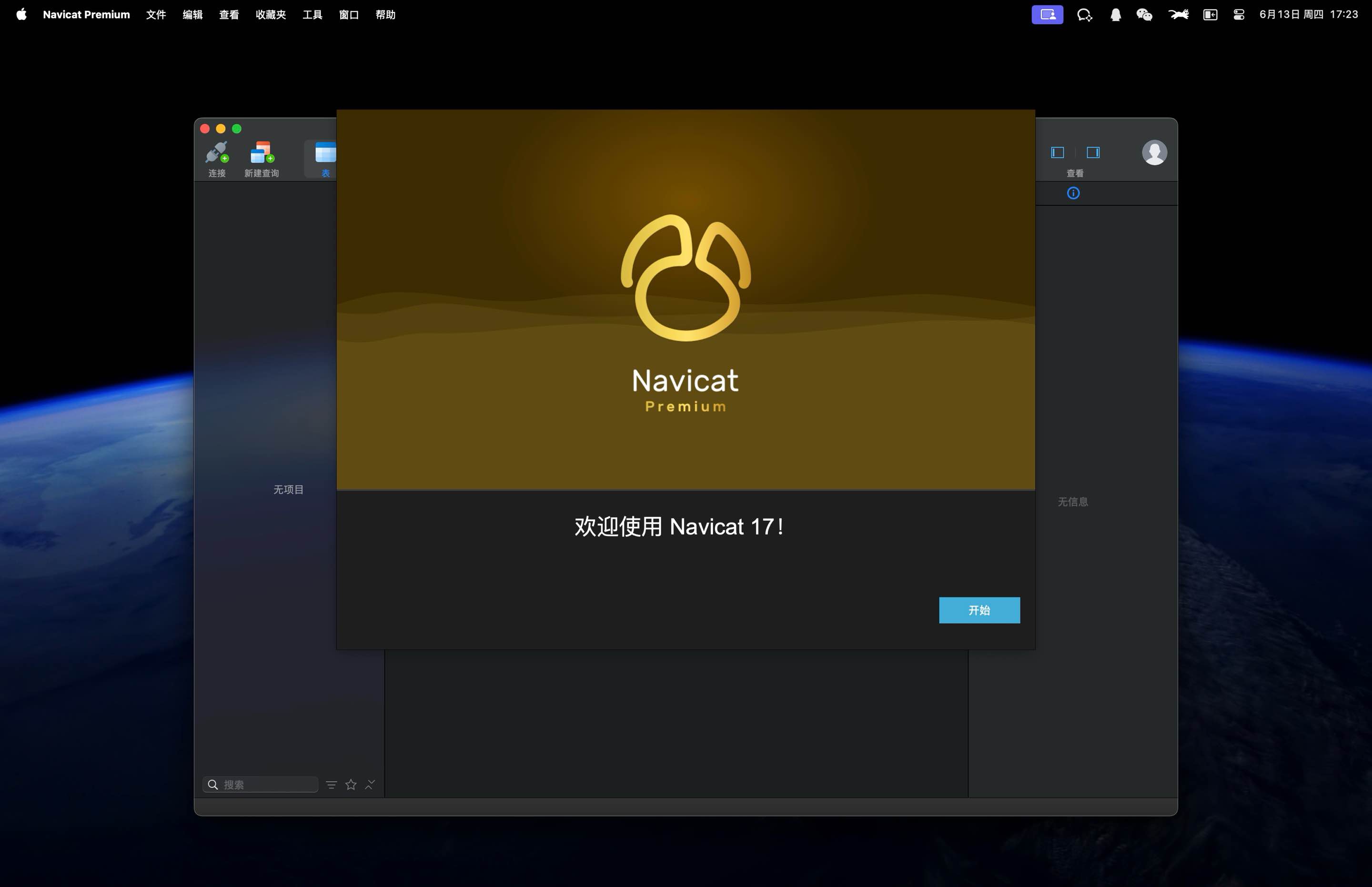Open the Navicat Premium app menu
This screenshot has width=1372, height=887.
coord(86,14)
